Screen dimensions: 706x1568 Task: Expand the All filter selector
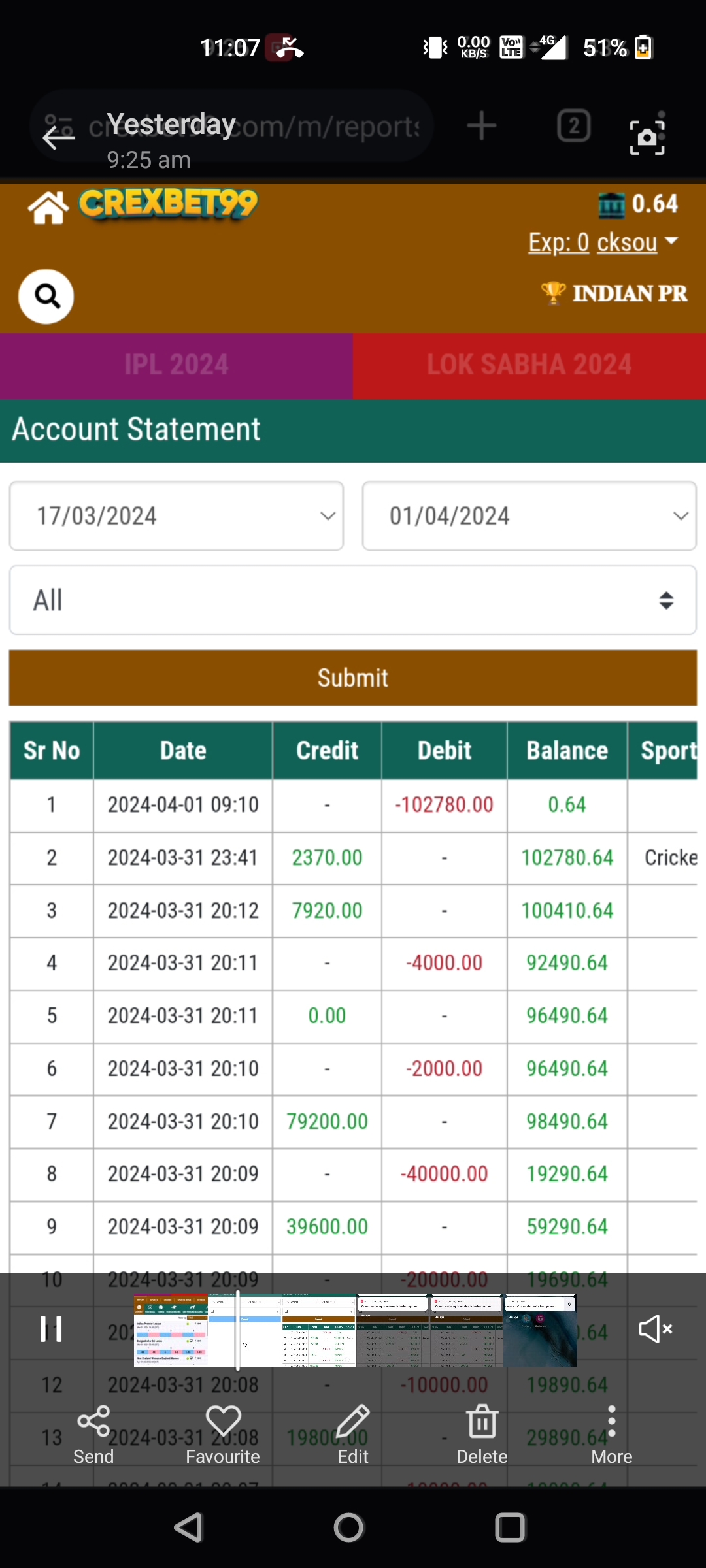pyautogui.click(x=353, y=600)
